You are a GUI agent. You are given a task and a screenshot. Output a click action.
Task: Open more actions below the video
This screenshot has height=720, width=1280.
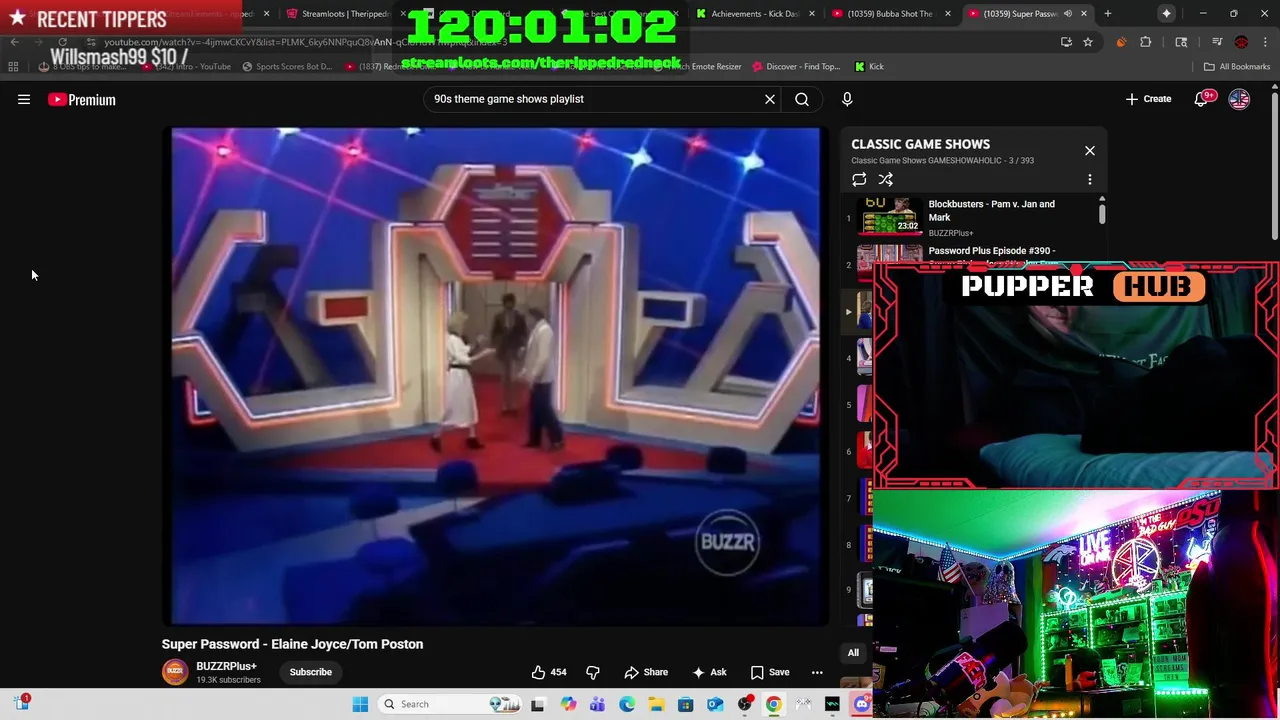coord(817,672)
